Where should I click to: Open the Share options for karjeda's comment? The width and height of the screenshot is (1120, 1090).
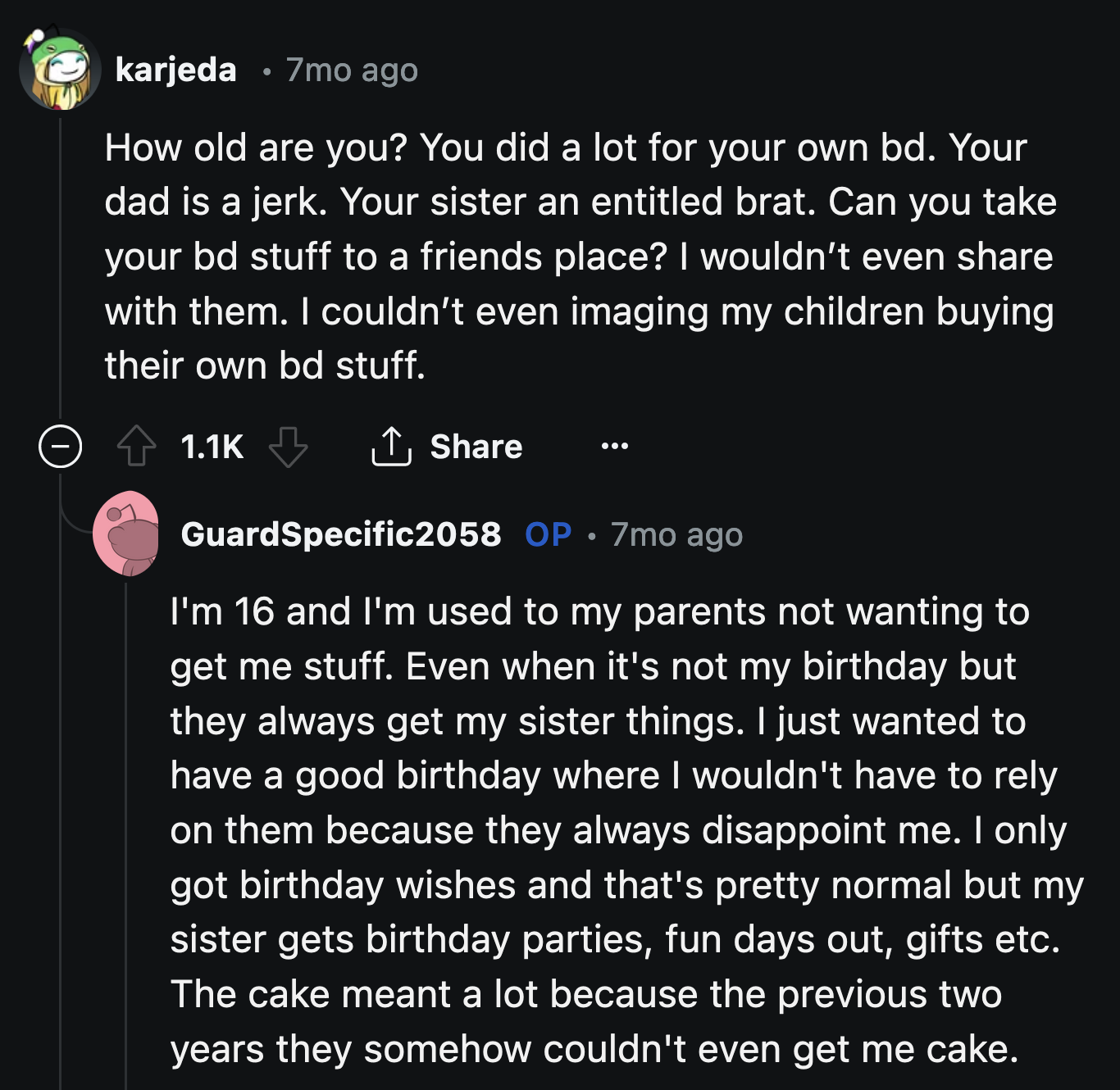[447, 447]
